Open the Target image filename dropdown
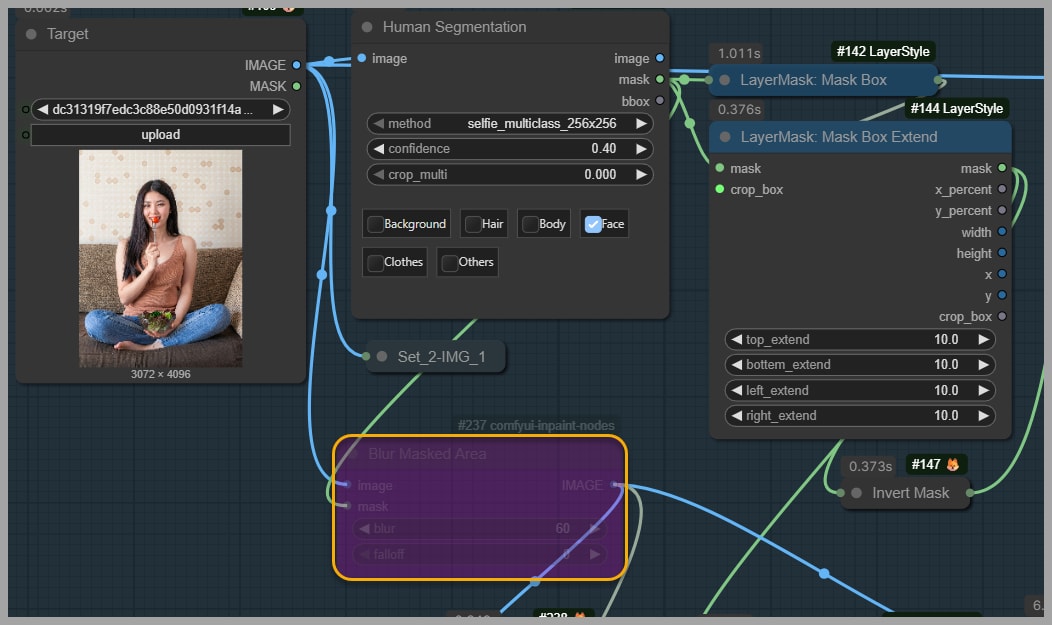 point(160,109)
